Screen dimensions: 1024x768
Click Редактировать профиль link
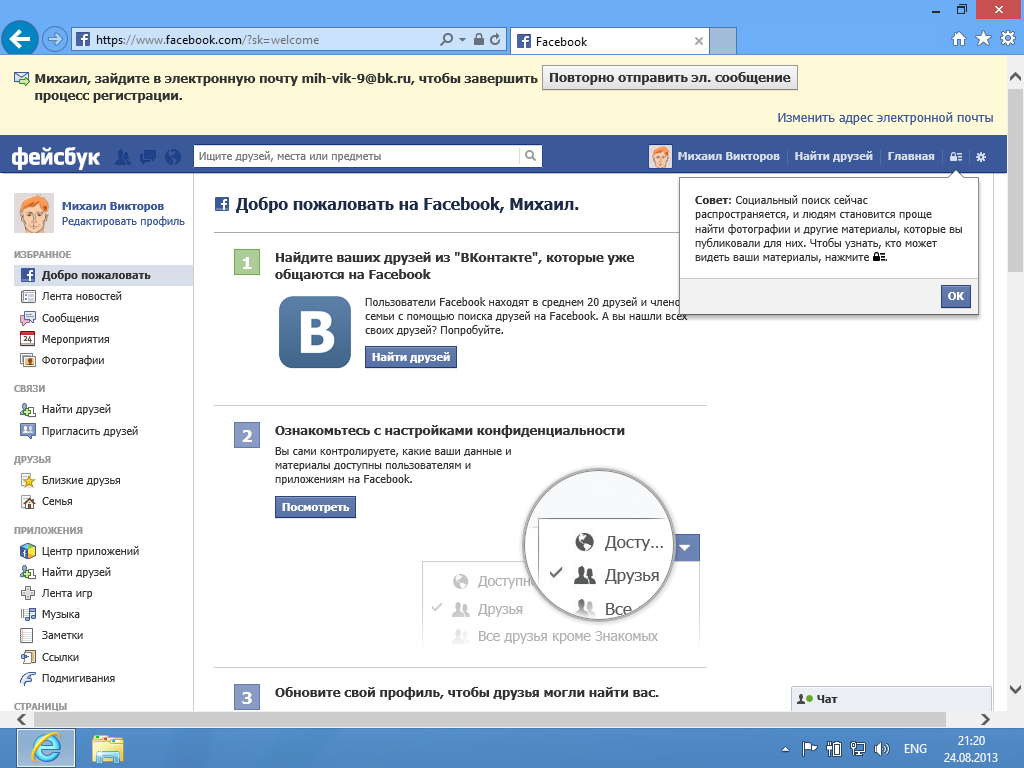[x=123, y=221]
